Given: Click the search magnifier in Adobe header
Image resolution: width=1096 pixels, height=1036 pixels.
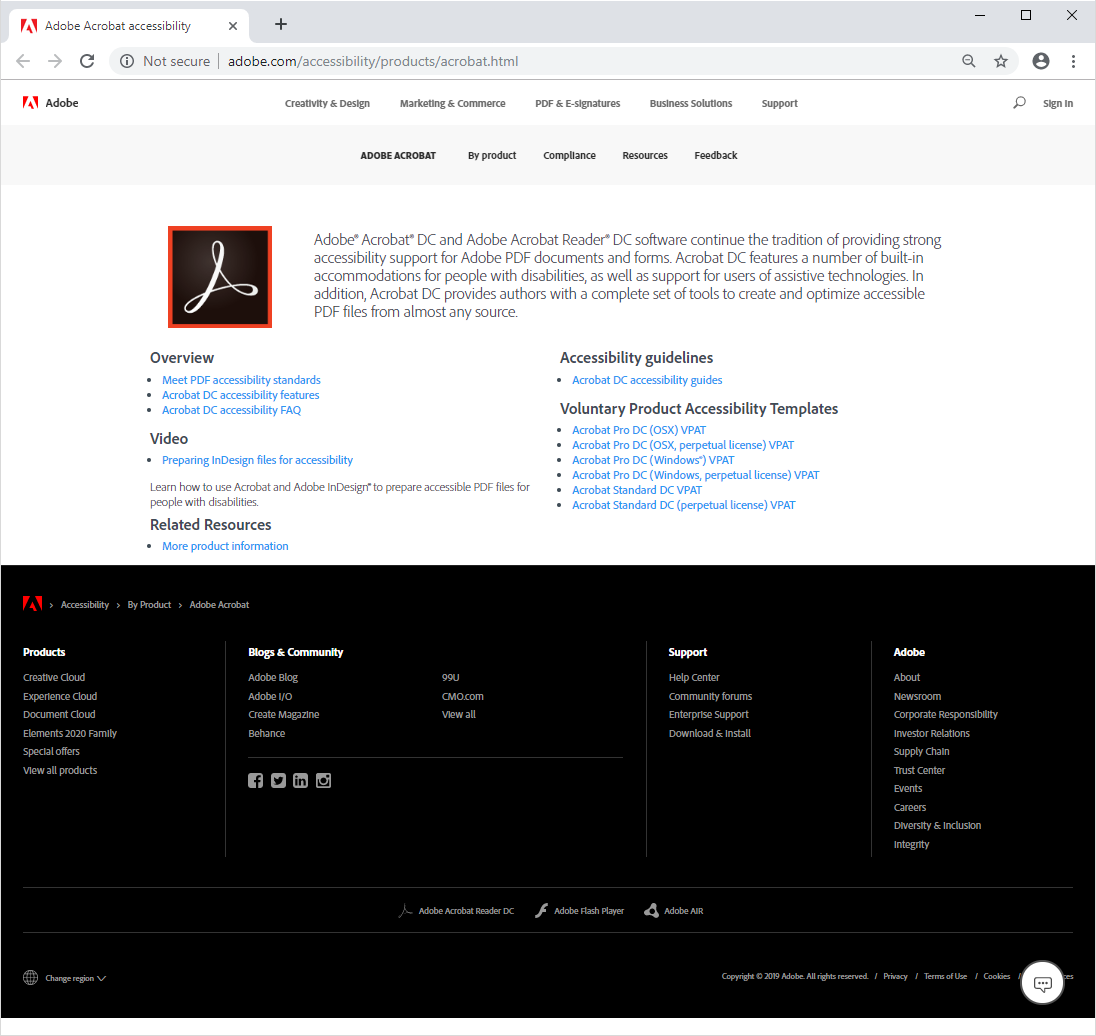Looking at the screenshot, I should (1019, 103).
